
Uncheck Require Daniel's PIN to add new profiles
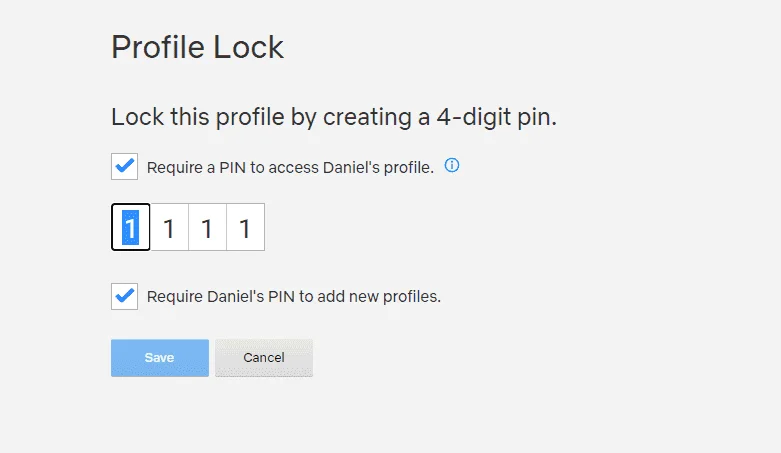pyautogui.click(x=125, y=296)
